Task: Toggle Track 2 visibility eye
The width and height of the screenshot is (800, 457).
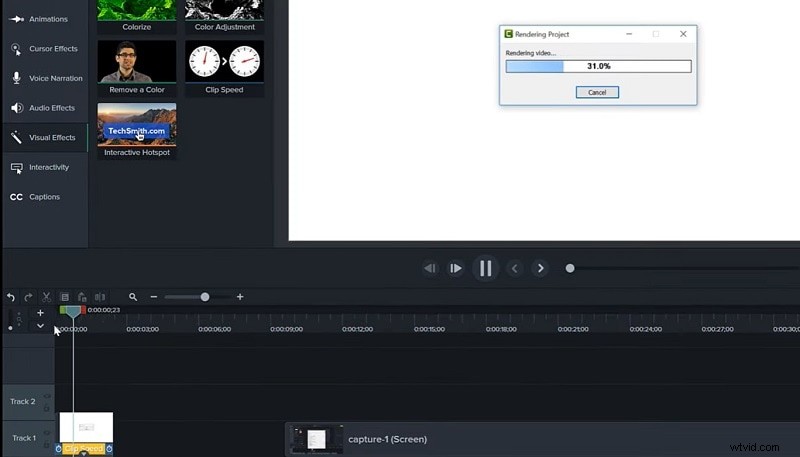Action: pos(47,396)
